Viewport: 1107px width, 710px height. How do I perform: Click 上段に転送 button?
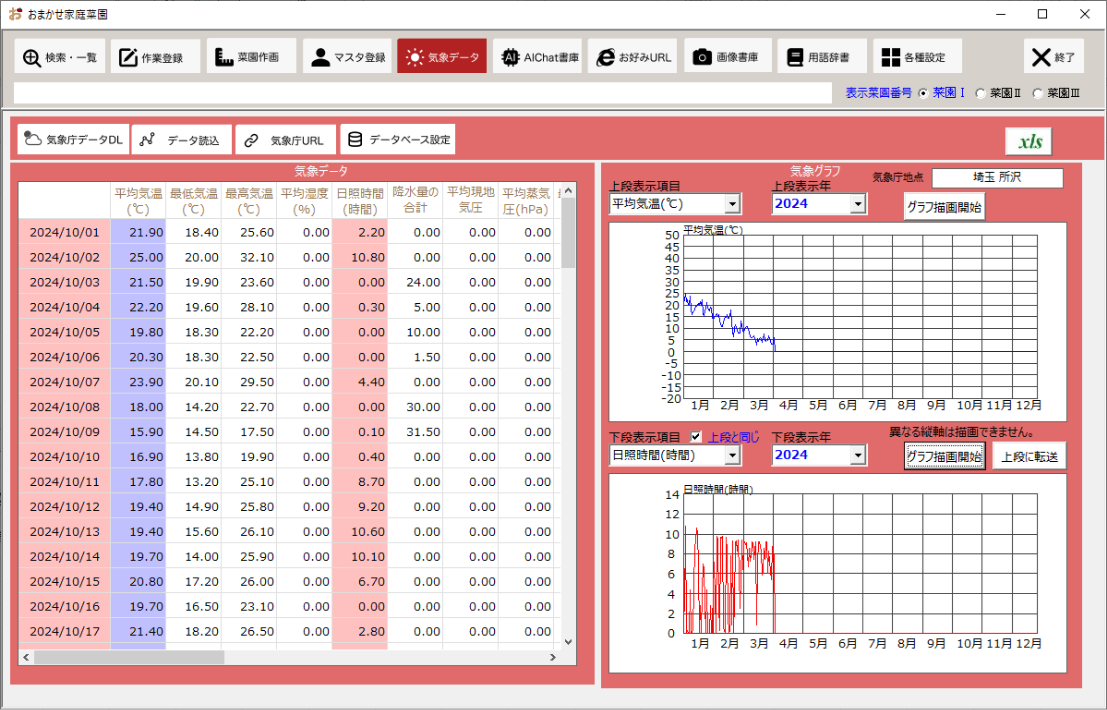pos(1029,457)
